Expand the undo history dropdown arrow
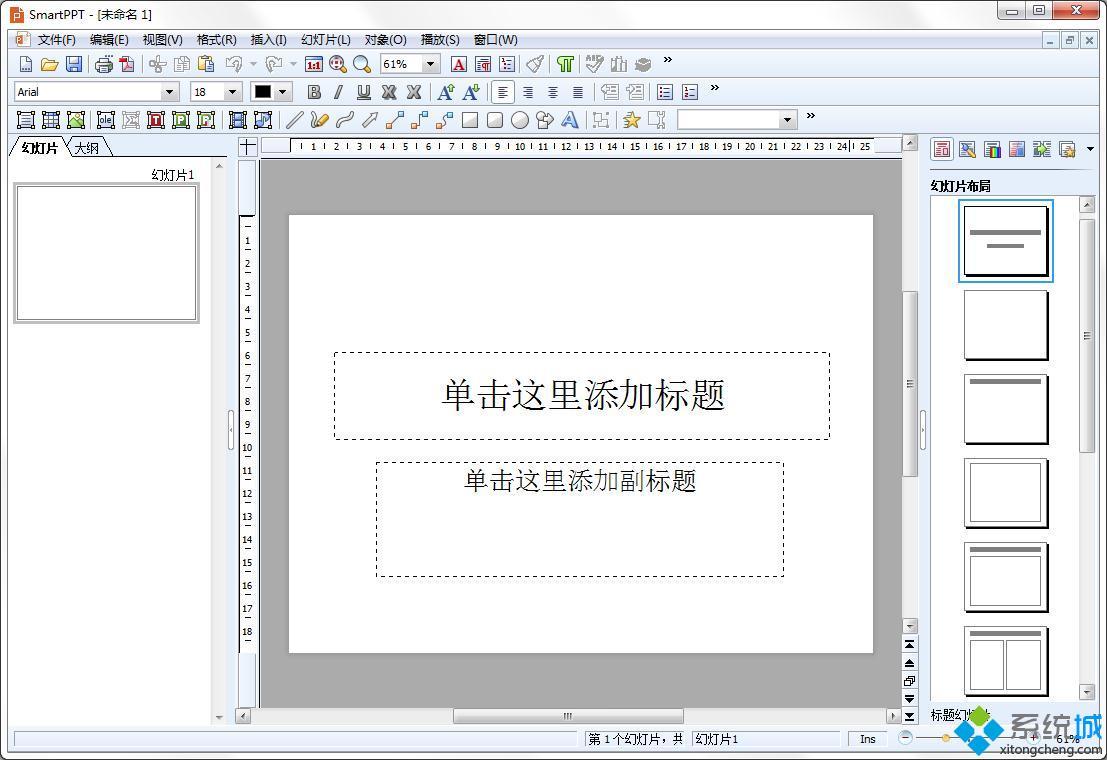 click(x=253, y=64)
